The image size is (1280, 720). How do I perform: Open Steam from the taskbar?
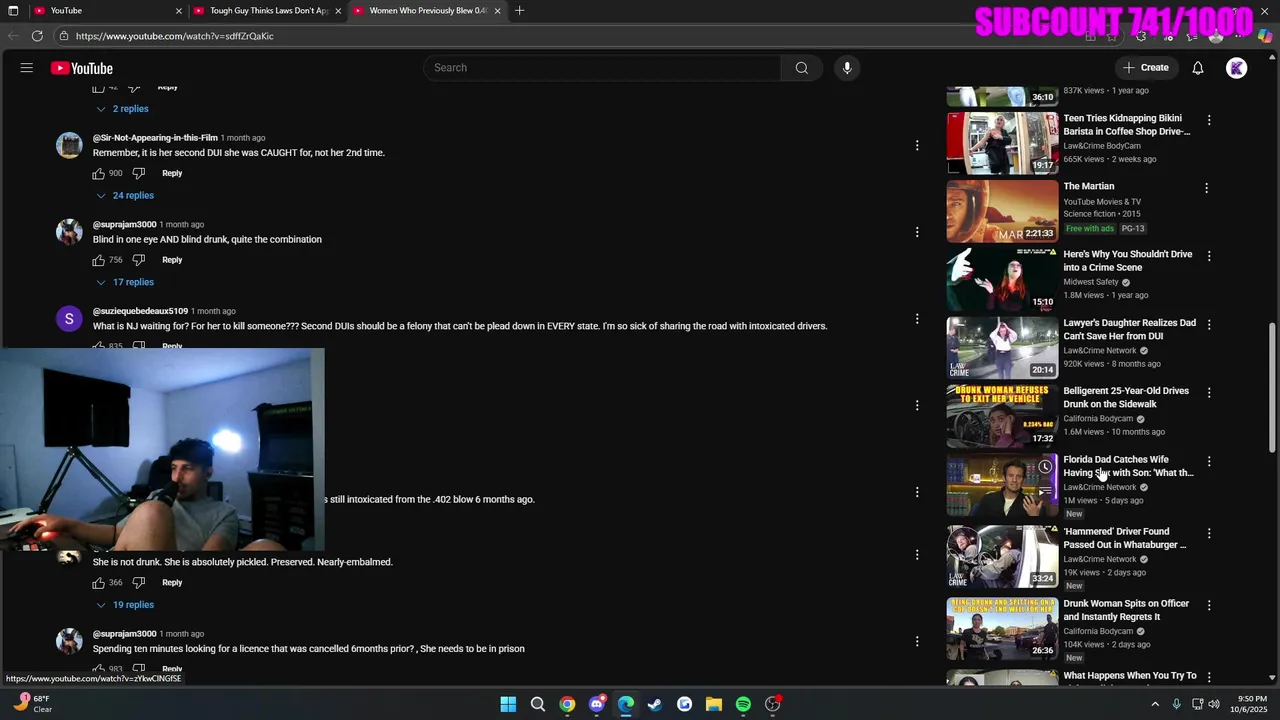[655, 704]
